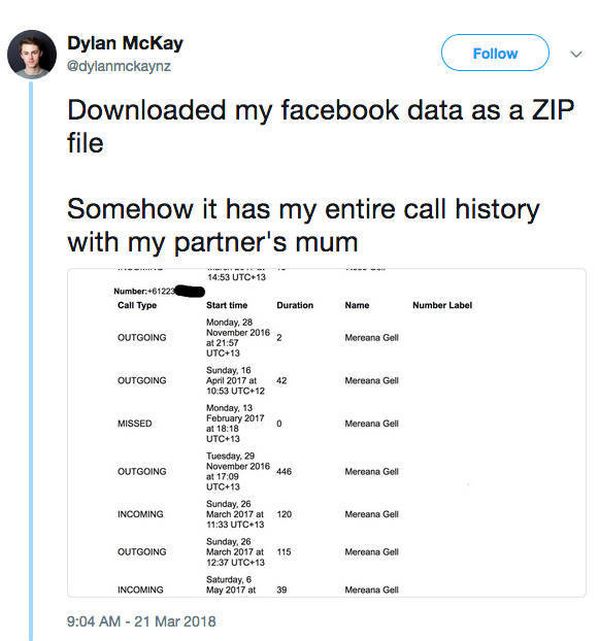Open the tweet options chevron menu
The height and width of the screenshot is (641, 600).
click(x=576, y=54)
